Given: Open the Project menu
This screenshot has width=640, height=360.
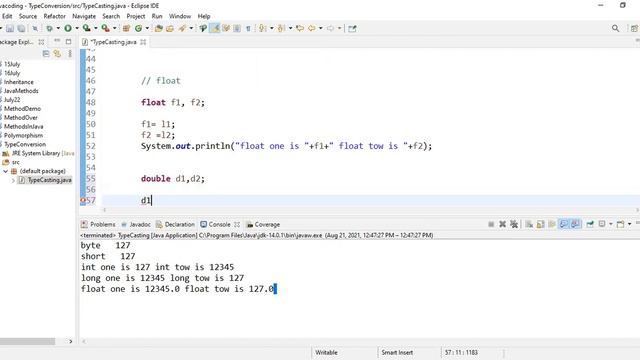Looking at the screenshot, I should (x=136, y=16).
